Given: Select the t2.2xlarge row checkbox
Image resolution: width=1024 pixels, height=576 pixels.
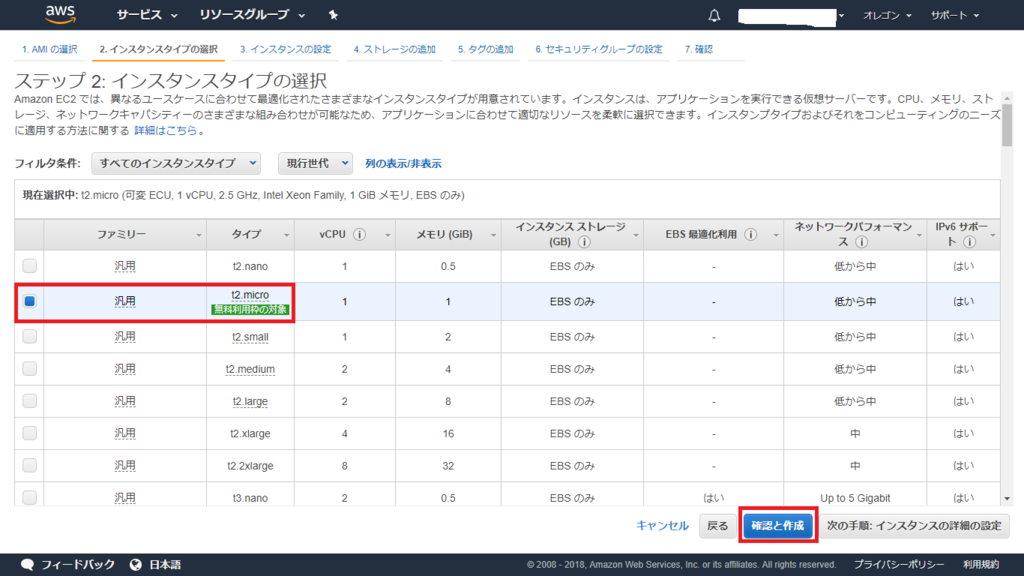Looking at the screenshot, I should click(29, 465).
